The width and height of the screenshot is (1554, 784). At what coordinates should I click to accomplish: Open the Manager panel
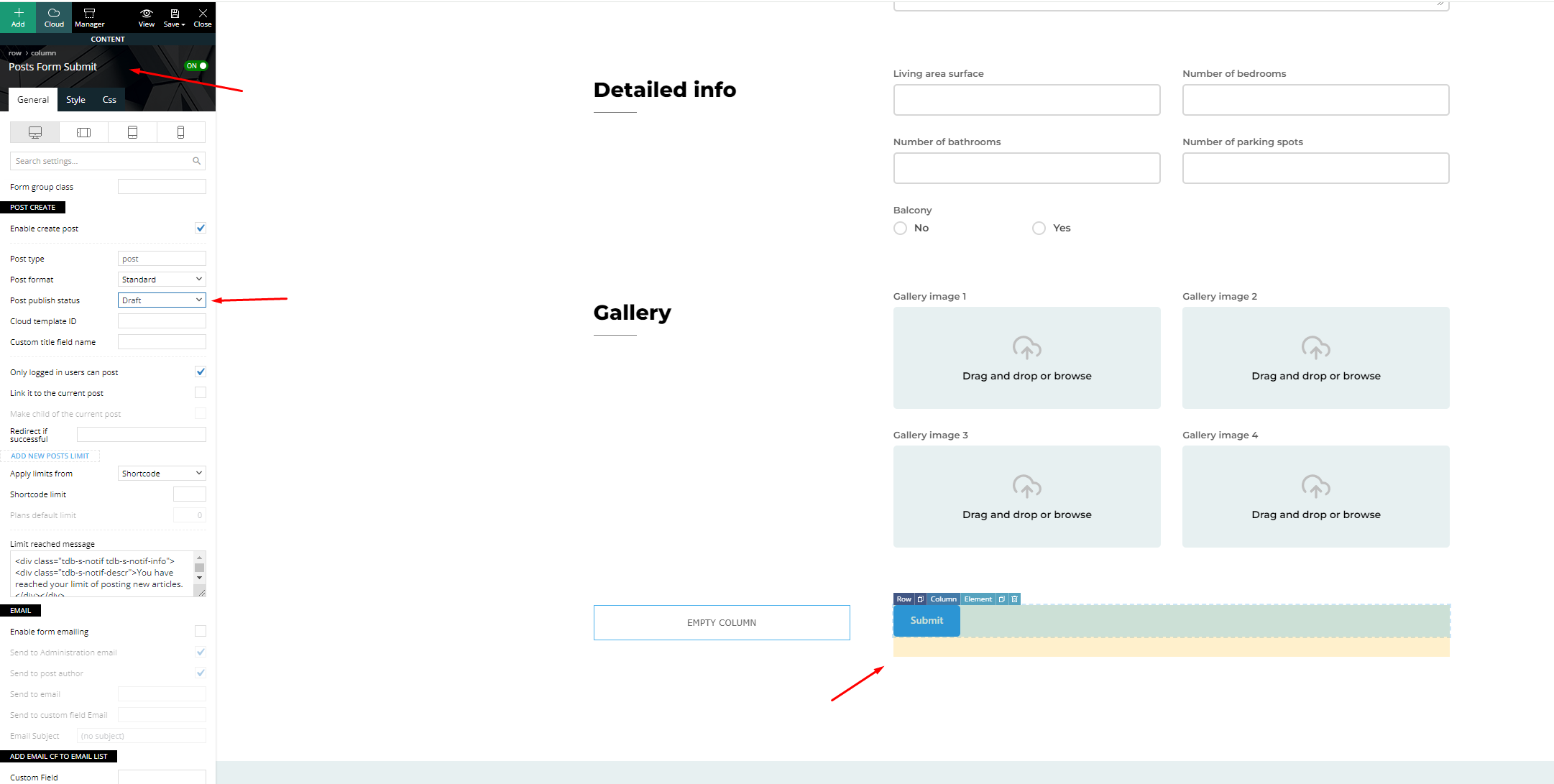(x=90, y=17)
